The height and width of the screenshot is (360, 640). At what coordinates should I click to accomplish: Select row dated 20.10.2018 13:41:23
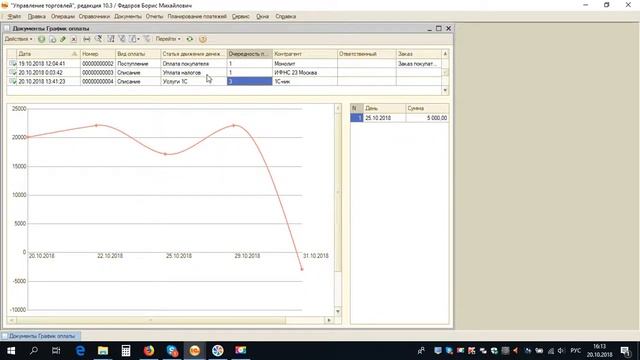click(224, 82)
